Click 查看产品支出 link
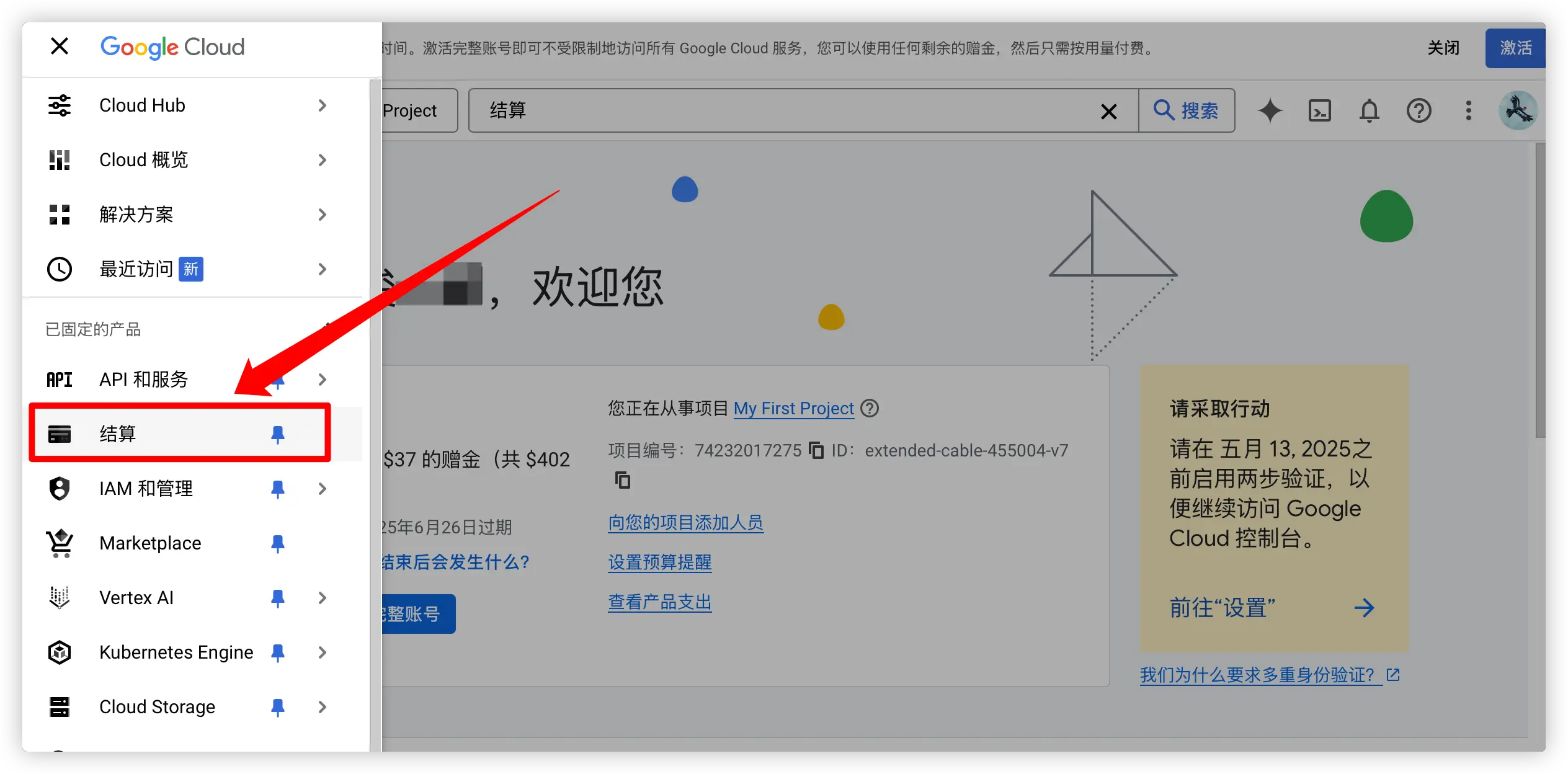The width and height of the screenshot is (1568, 774). [659, 602]
